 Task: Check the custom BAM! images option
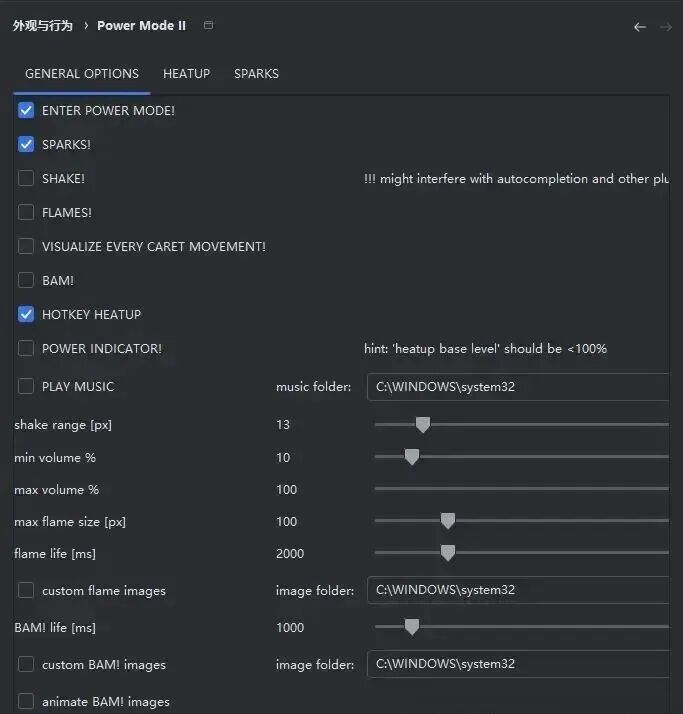coord(26,664)
